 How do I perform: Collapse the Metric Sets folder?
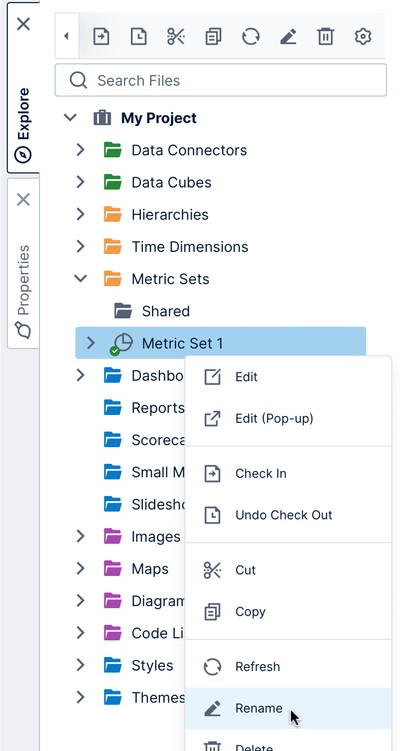coord(80,278)
